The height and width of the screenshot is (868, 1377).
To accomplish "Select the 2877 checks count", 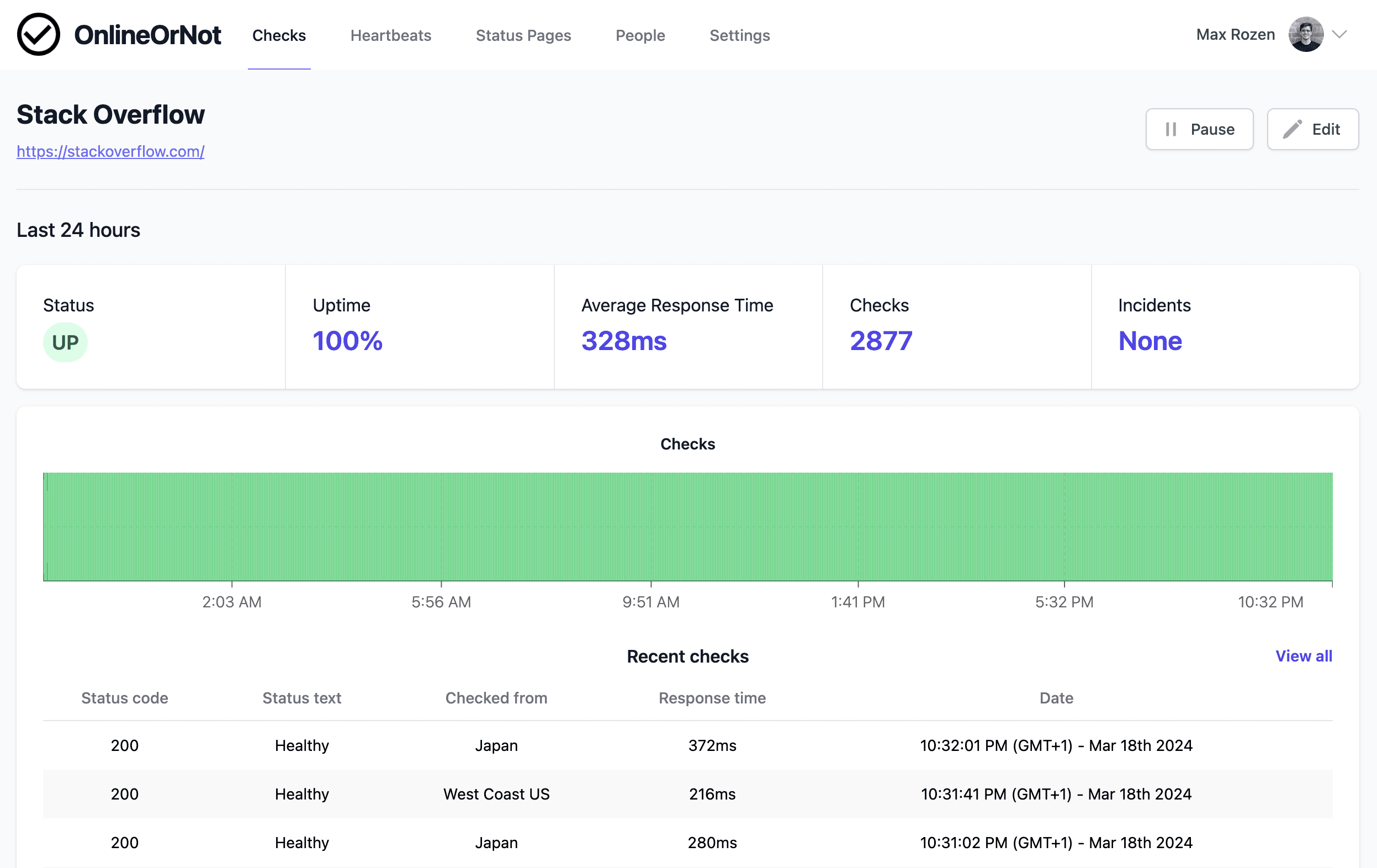I will [x=881, y=341].
